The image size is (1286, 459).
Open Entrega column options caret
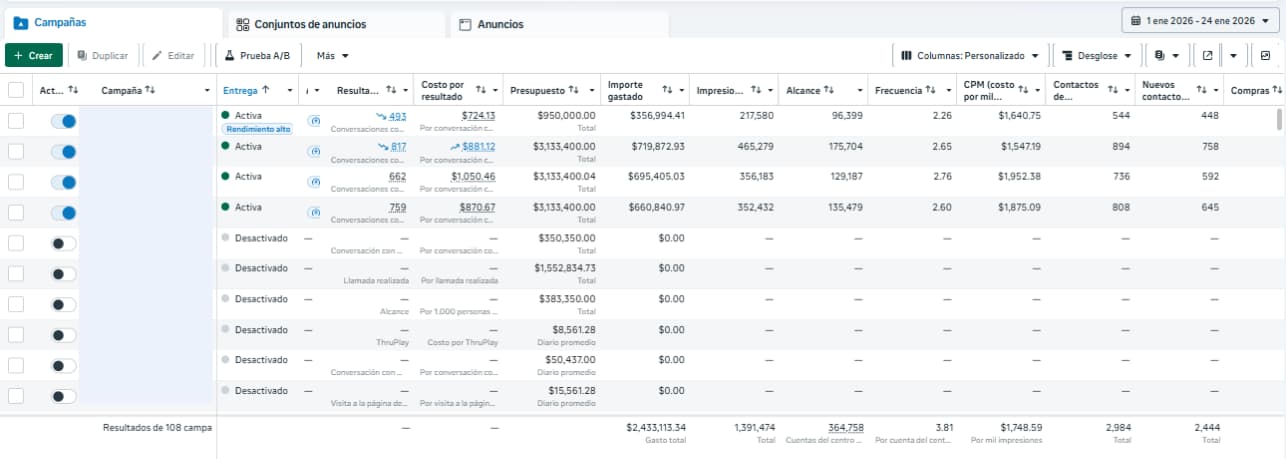[x=290, y=91]
